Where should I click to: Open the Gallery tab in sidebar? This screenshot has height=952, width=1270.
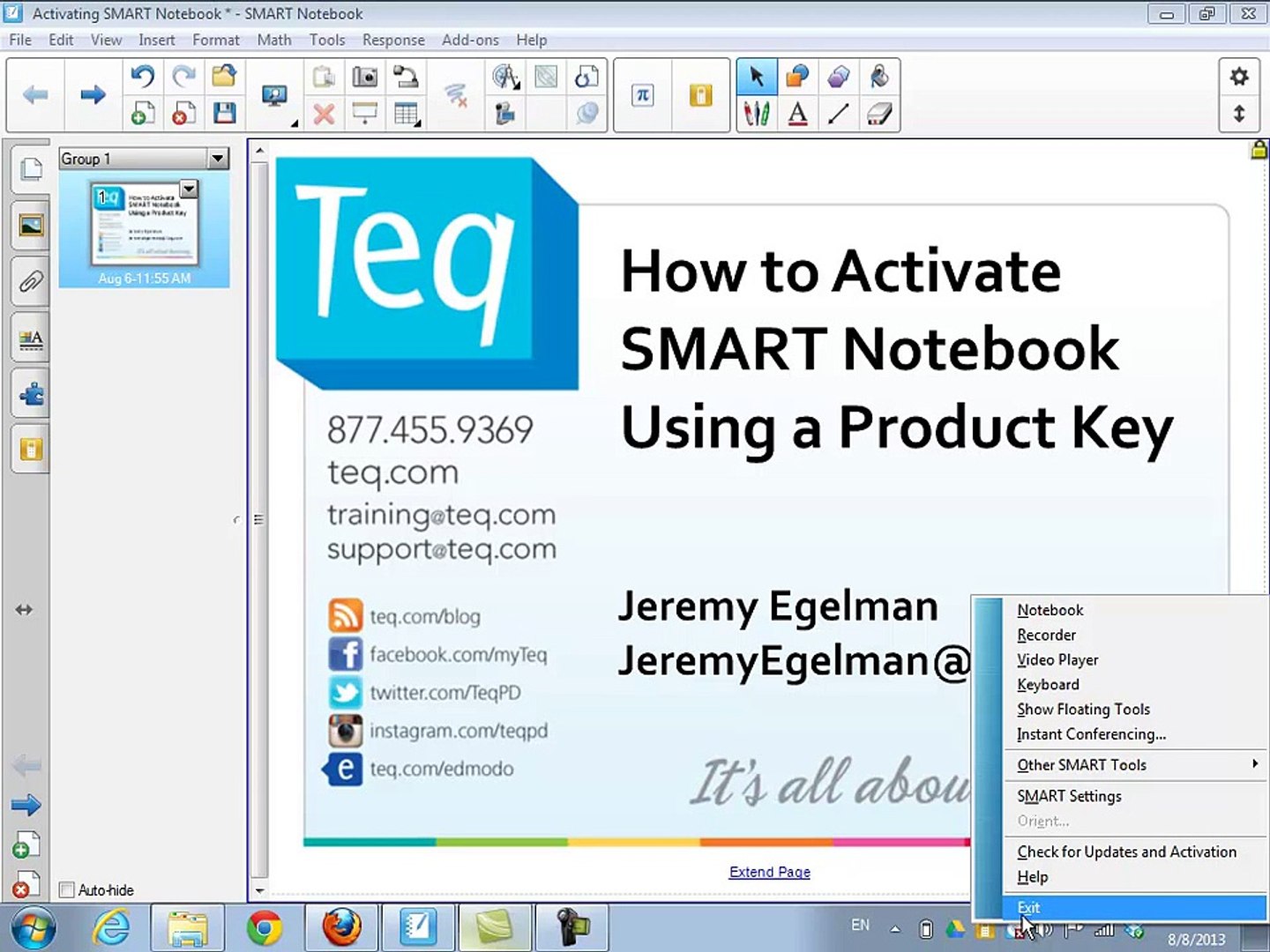point(31,226)
